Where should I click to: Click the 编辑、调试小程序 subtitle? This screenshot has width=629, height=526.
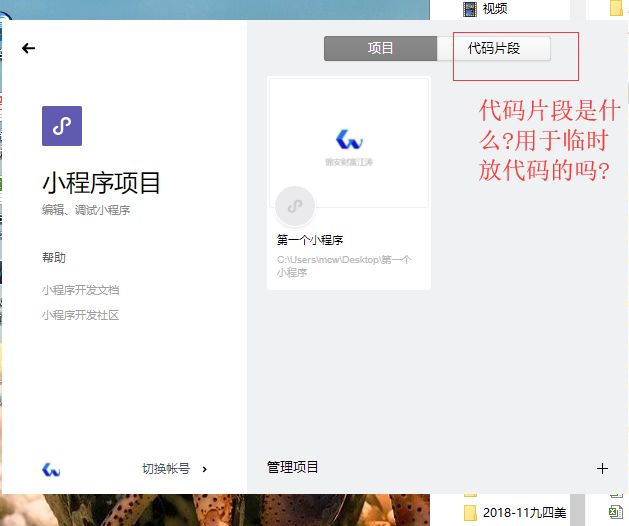coord(86,210)
